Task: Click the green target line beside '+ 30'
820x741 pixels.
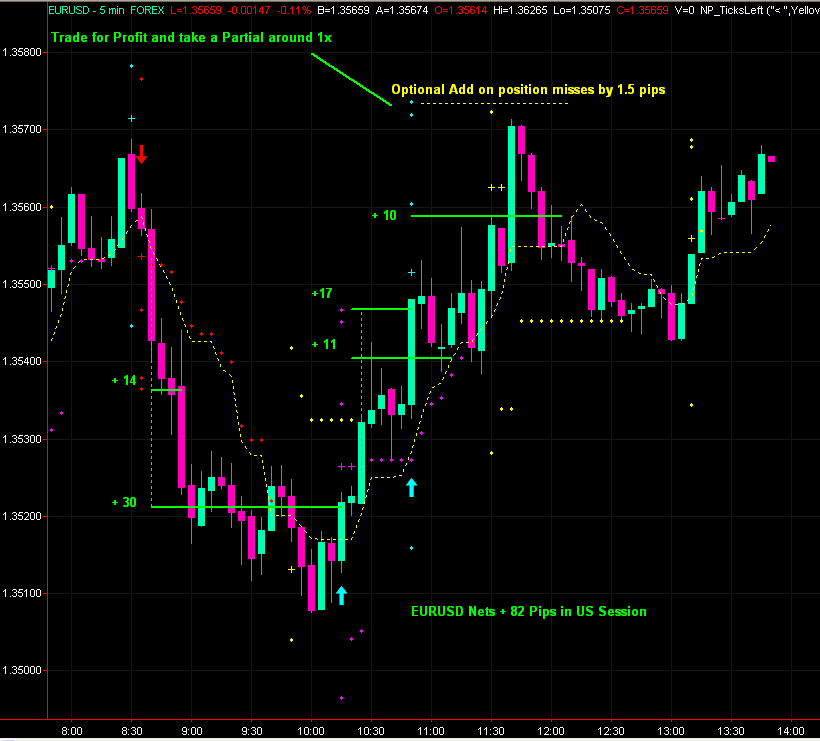Action: [x=246, y=507]
